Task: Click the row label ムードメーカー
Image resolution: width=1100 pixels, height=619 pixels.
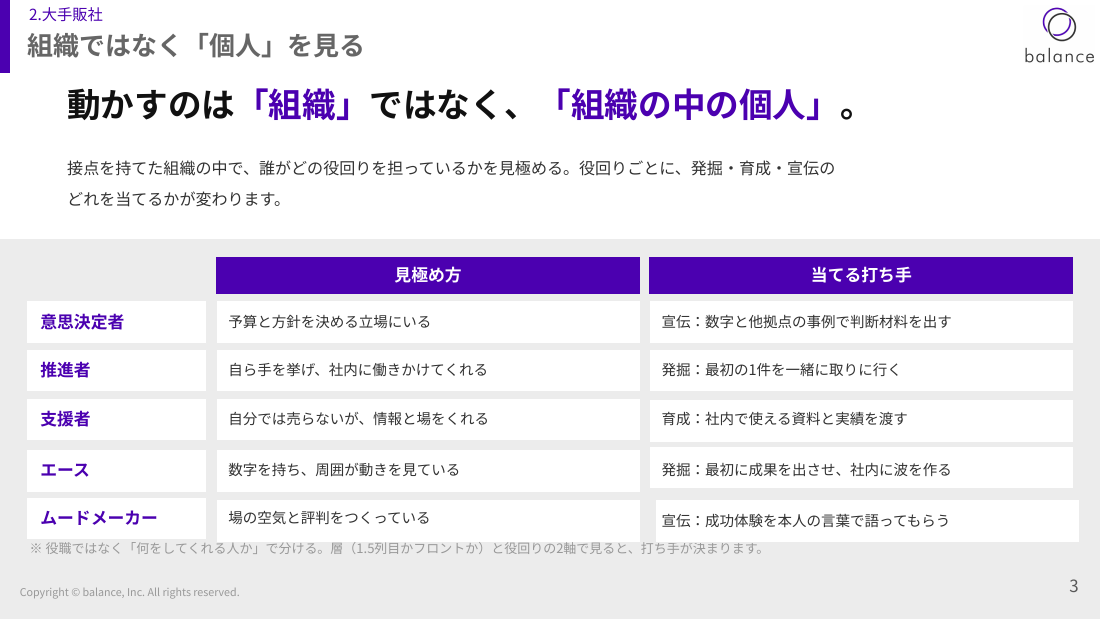Action: coord(116,518)
